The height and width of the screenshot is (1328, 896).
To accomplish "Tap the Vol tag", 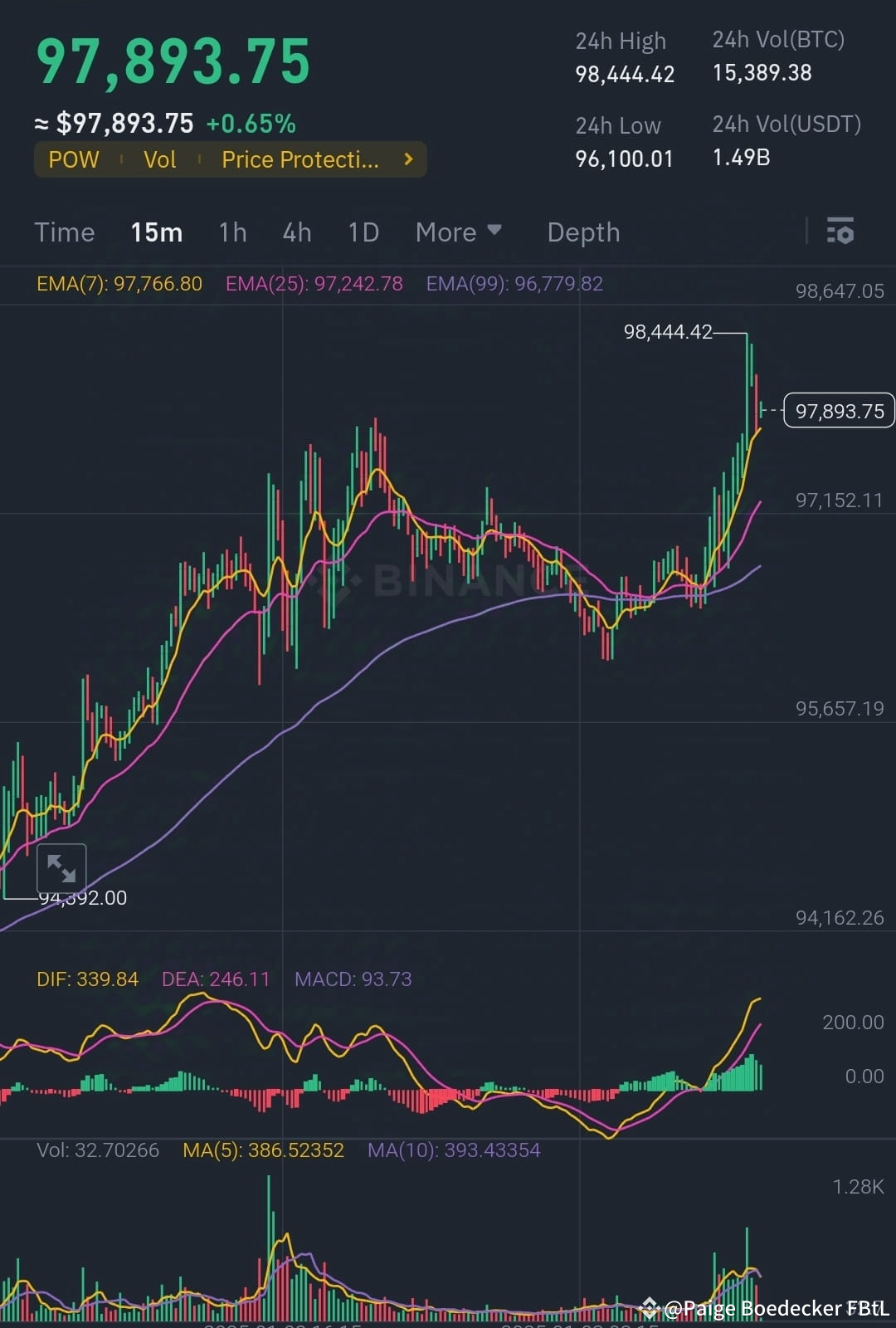I will point(160,159).
